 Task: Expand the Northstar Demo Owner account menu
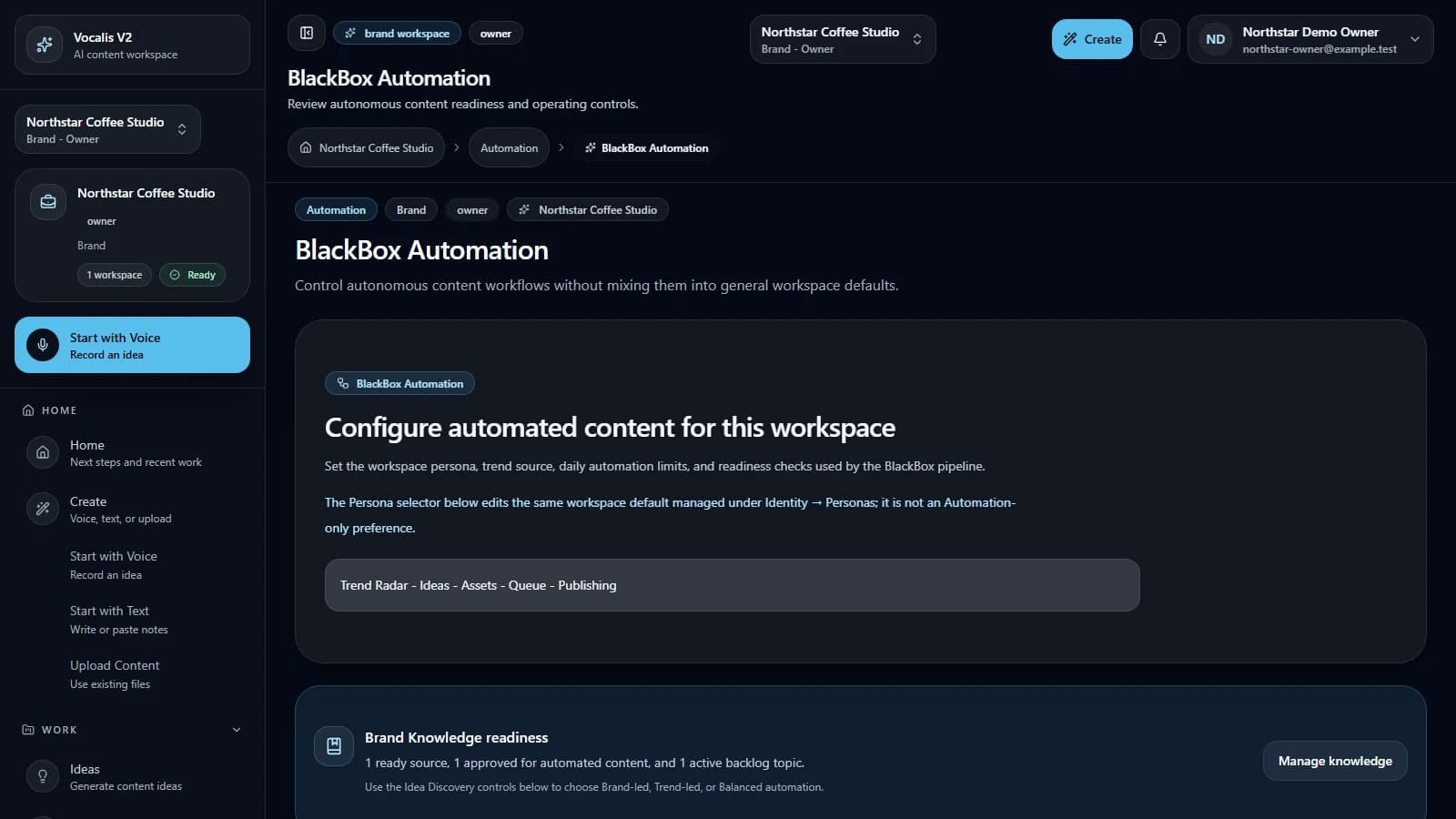click(x=1310, y=39)
